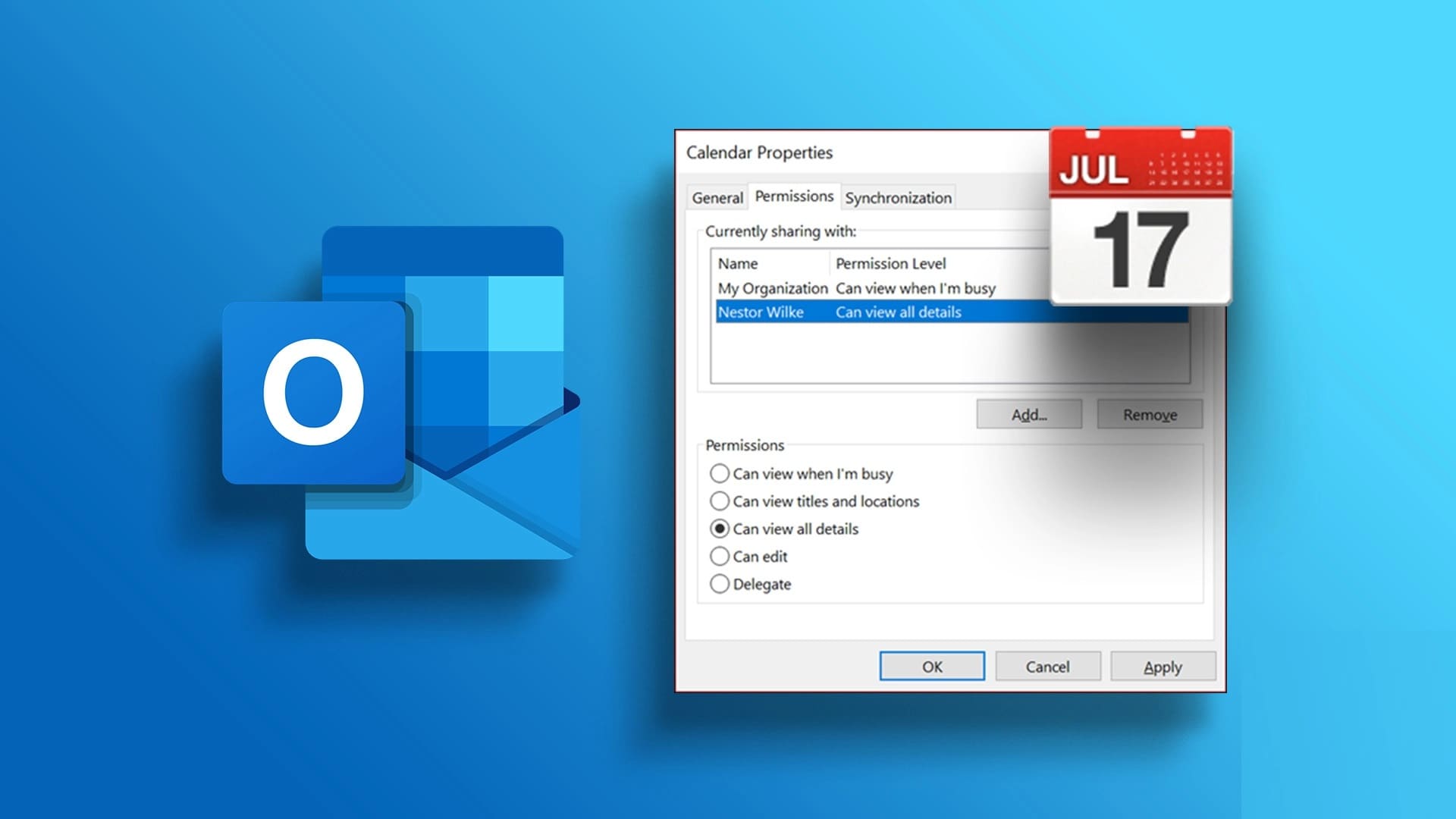
Task: Open the General tab
Action: (717, 198)
